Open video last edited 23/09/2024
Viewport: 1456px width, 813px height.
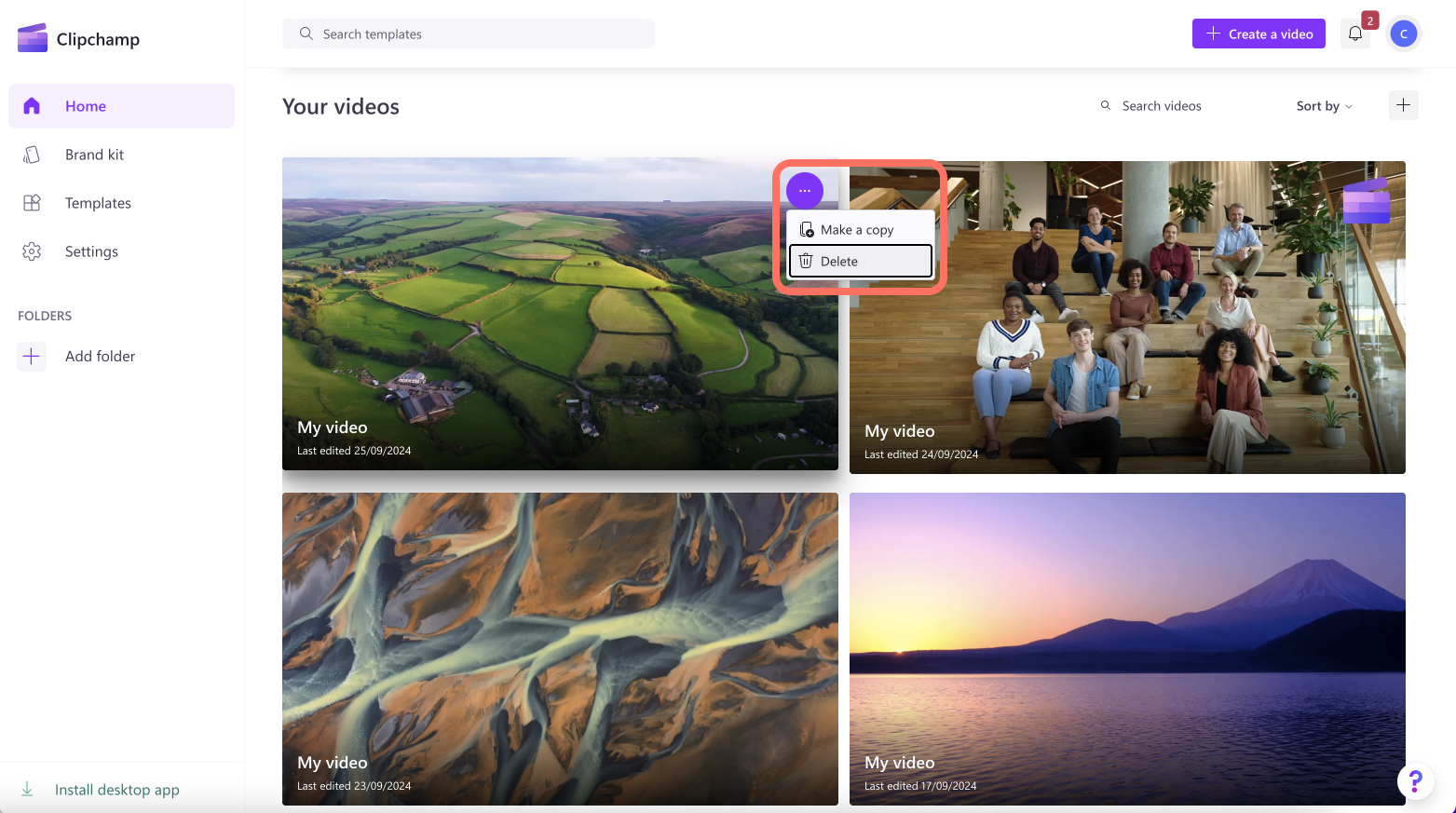560,649
